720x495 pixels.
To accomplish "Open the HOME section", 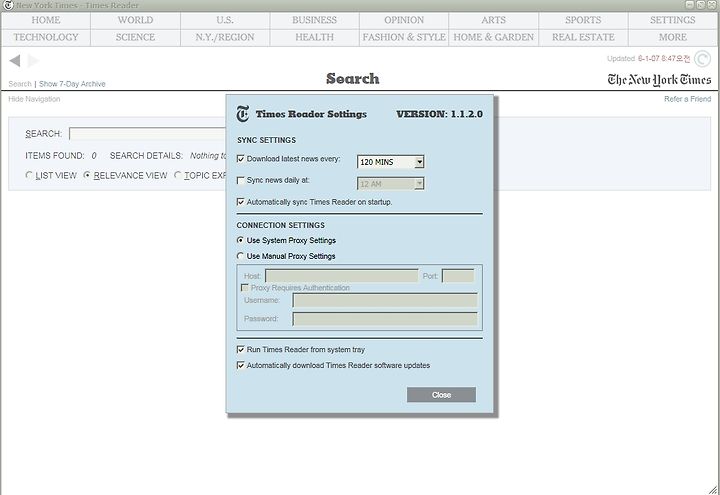I will point(46,20).
